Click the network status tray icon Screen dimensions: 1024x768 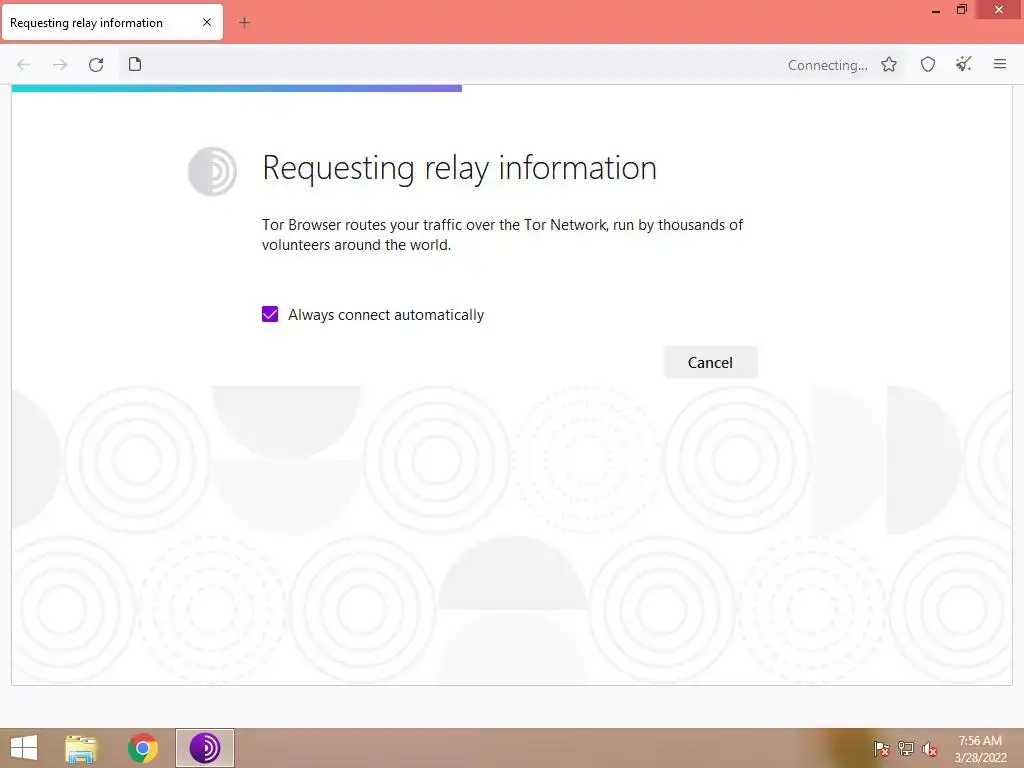pyautogui.click(x=906, y=748)
